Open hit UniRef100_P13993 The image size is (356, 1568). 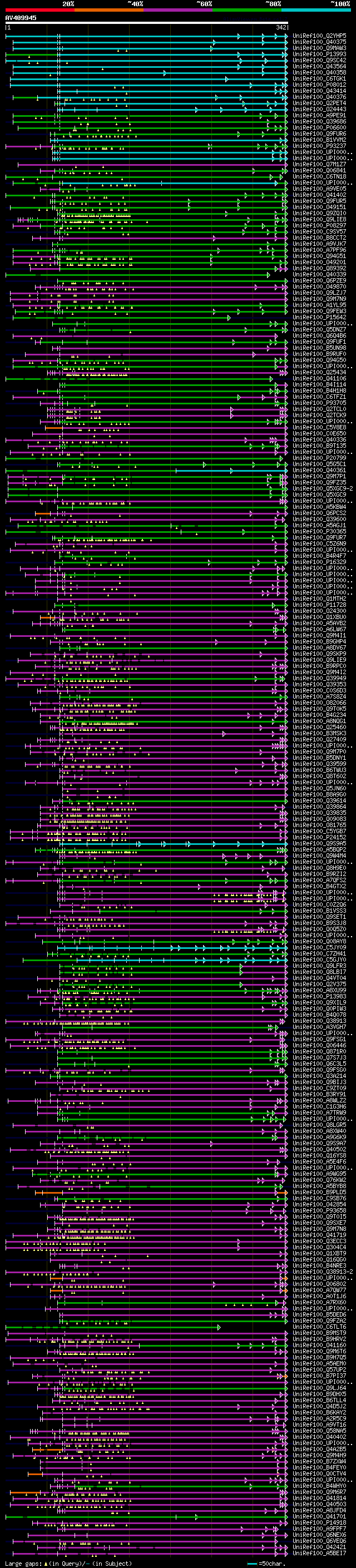pyautogui.click(x=319, y=55)
